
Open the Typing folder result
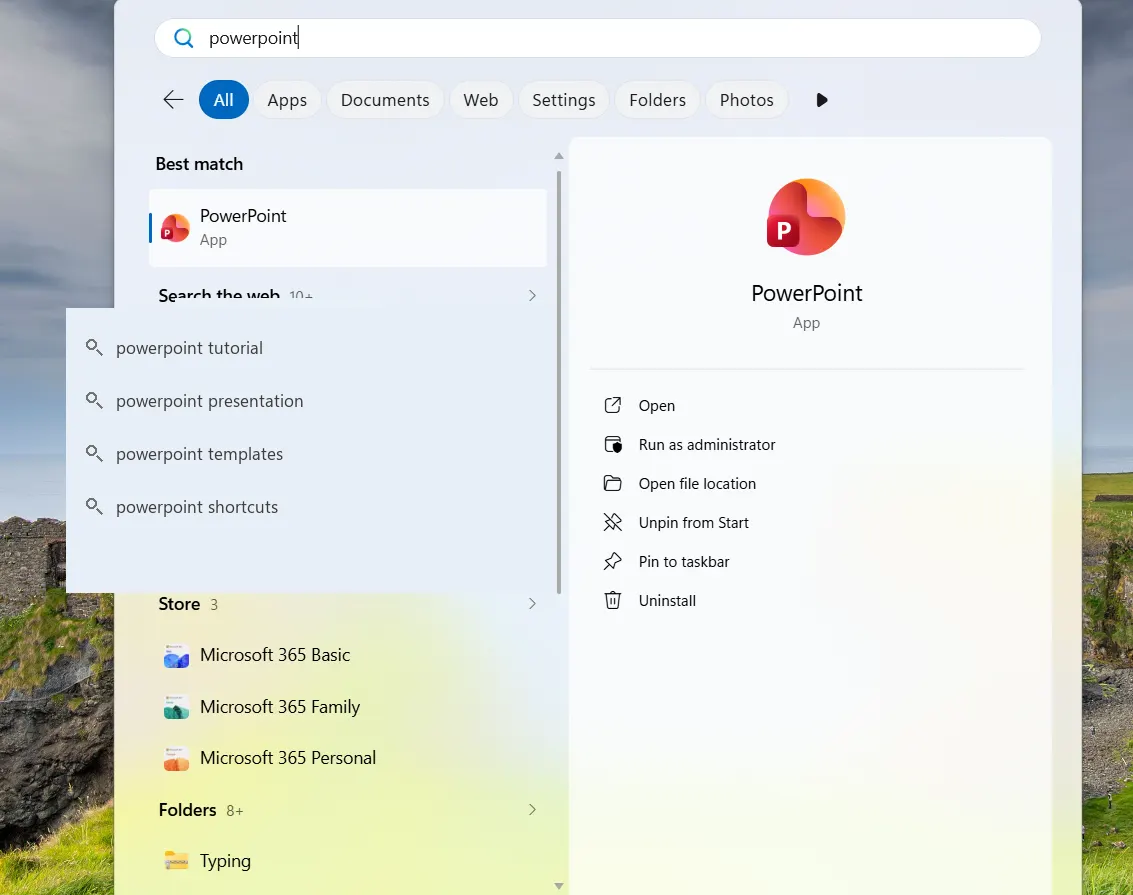(x=348, y=860)
